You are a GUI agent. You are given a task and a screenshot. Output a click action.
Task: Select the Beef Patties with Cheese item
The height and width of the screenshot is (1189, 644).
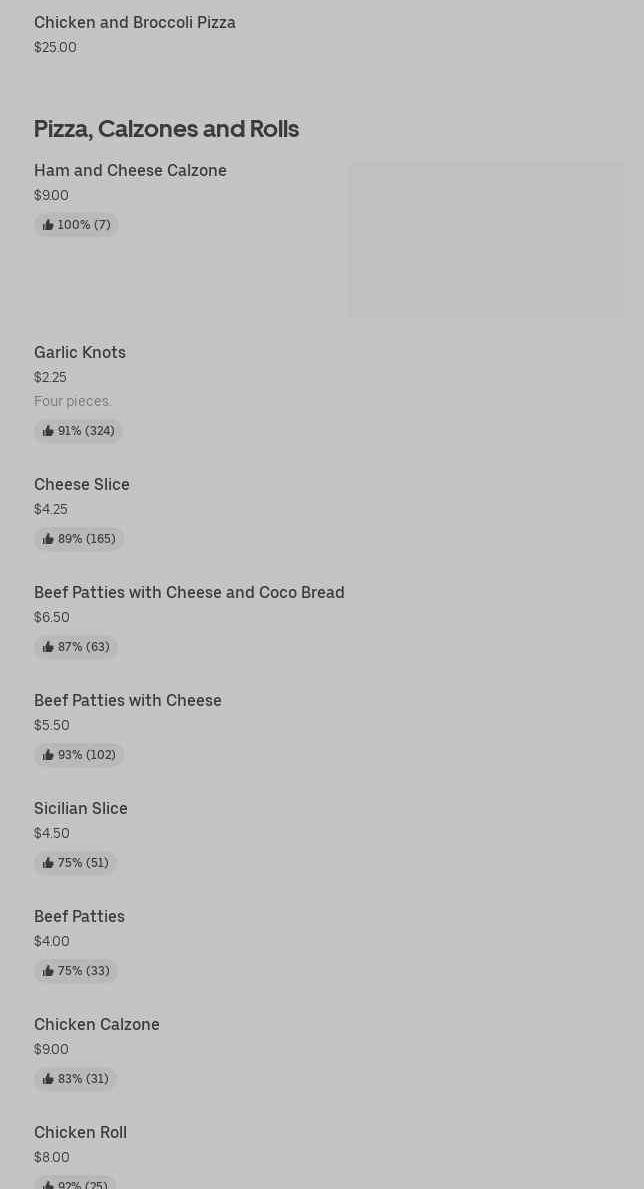coord(127,701)
